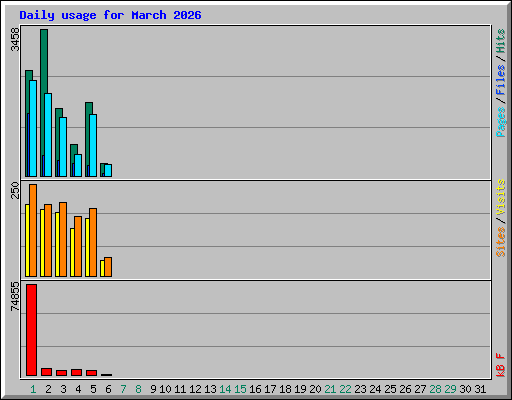Viewport: 512px width, 400px height.
Task: Click the yellow visits bar for day 4
Action: coord(72,252)
